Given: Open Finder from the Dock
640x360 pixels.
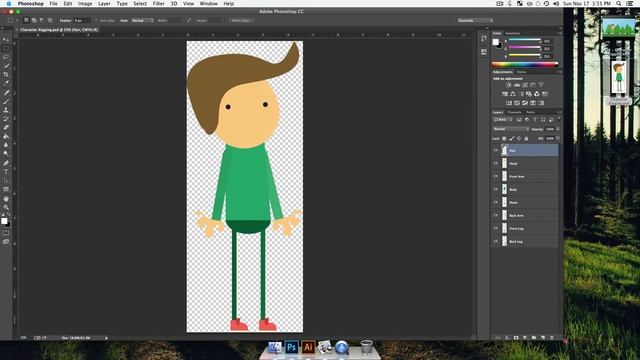Looking at the screenshot, I should [275, 347].
